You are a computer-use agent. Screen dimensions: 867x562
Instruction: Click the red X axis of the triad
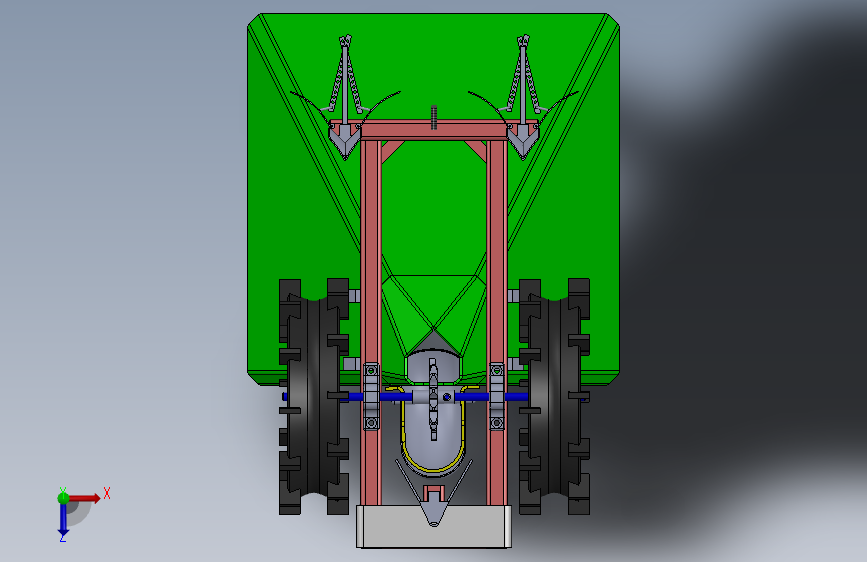click(x=86, y=498)
